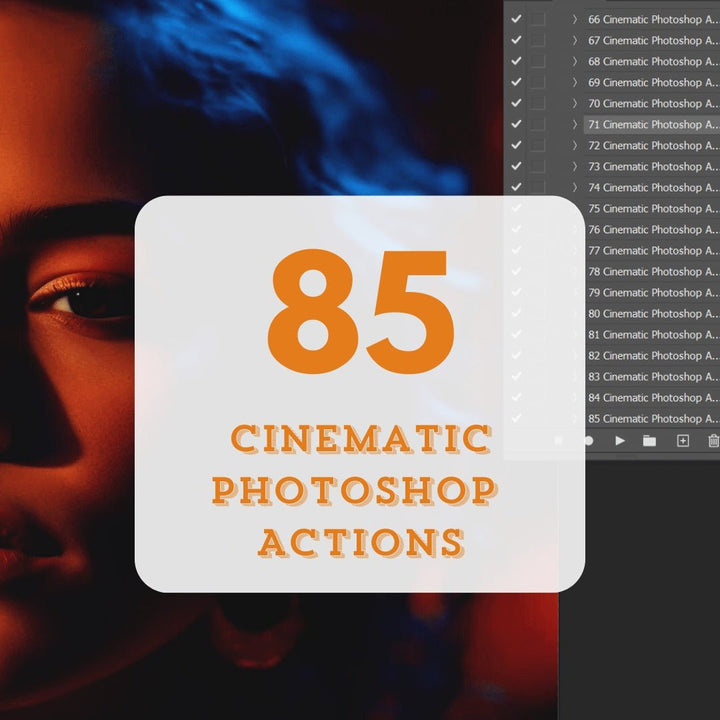Select action name '70 Cinematic Photoshop A...'
Screen dimensions: 720x720
click(653, 103)
